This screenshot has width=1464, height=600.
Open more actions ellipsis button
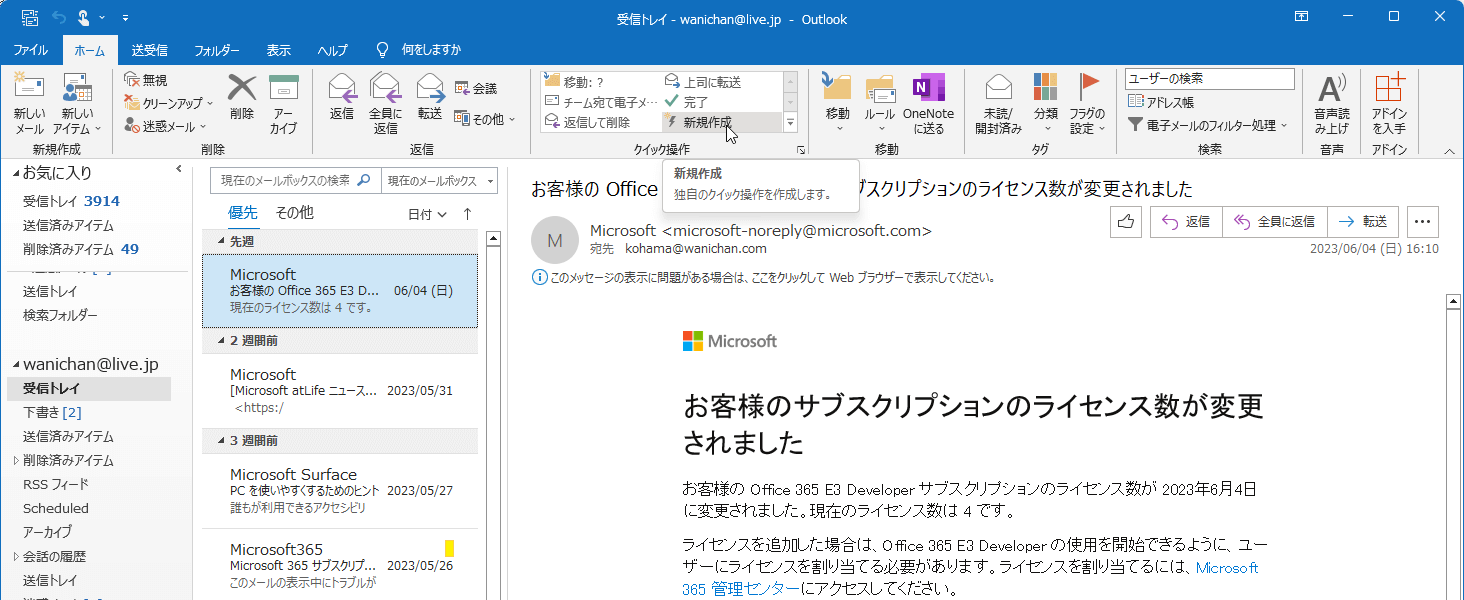tap(1423, 222)
